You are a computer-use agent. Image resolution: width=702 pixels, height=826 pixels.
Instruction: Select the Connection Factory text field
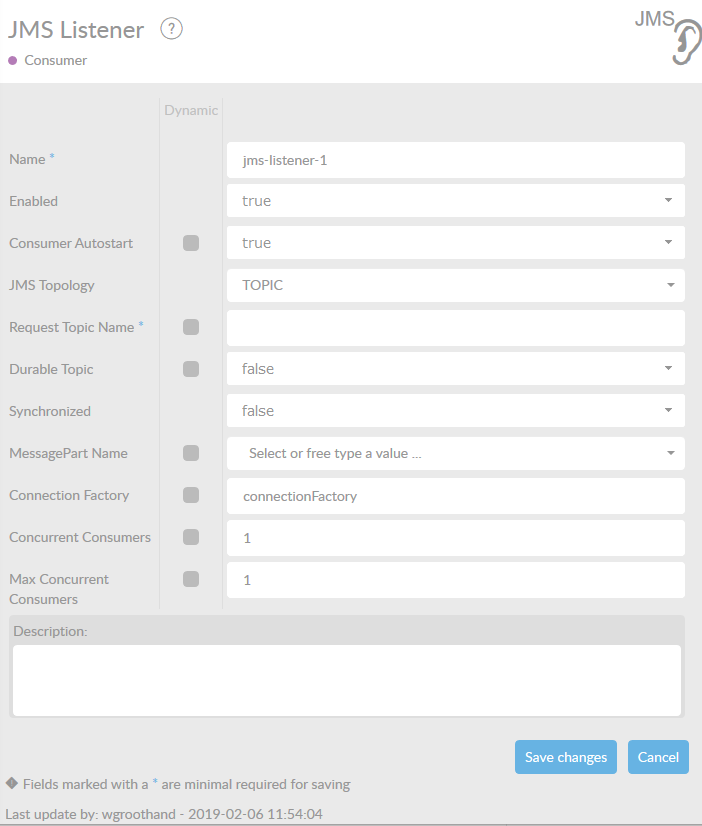(455, 495)
